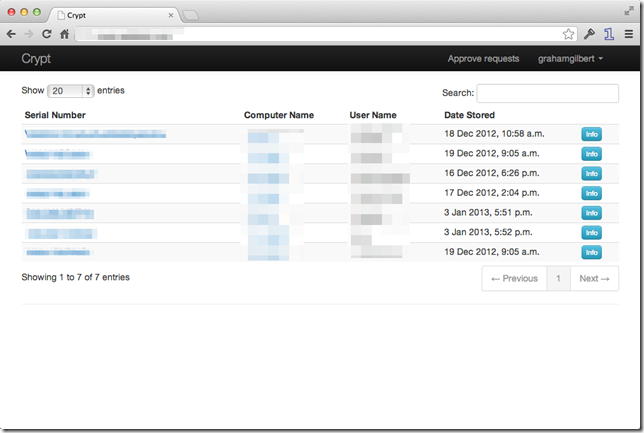Sort the table by the User Name header
This screenshot has width=644, height=433.
click(x=373, y=115)
